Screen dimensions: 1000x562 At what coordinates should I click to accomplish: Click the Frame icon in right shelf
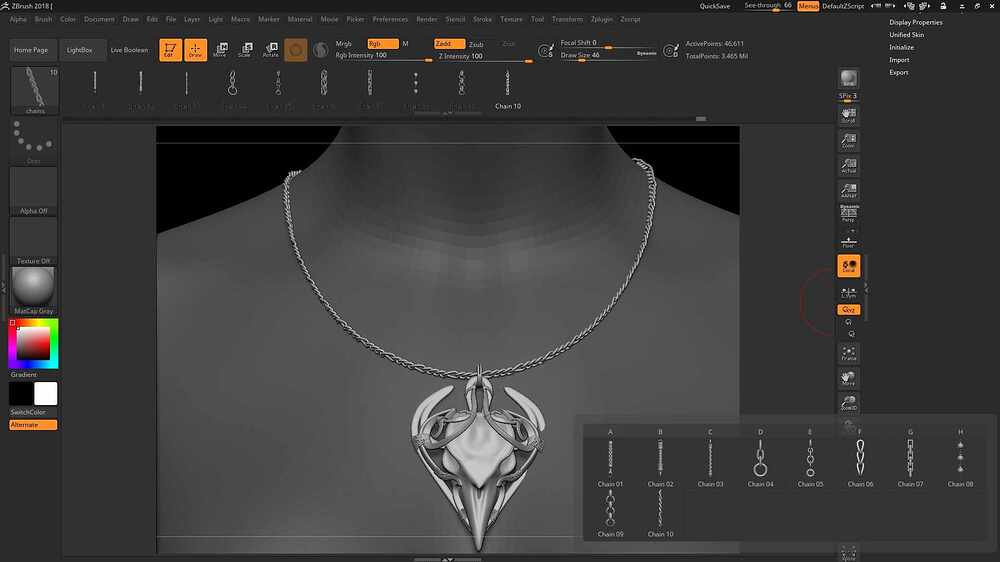(848, 353)
